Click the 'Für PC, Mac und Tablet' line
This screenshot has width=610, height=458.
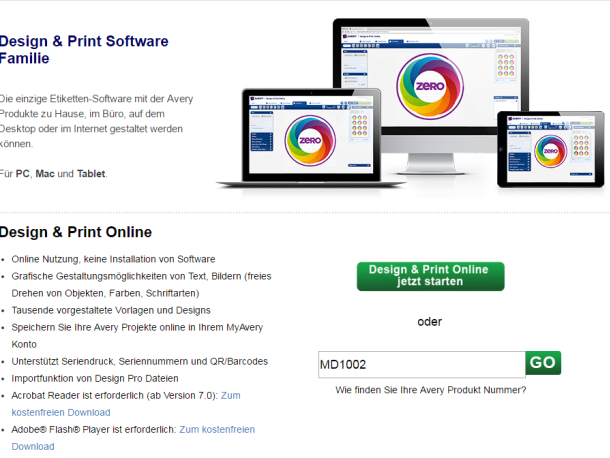click(x=53, y=174)
